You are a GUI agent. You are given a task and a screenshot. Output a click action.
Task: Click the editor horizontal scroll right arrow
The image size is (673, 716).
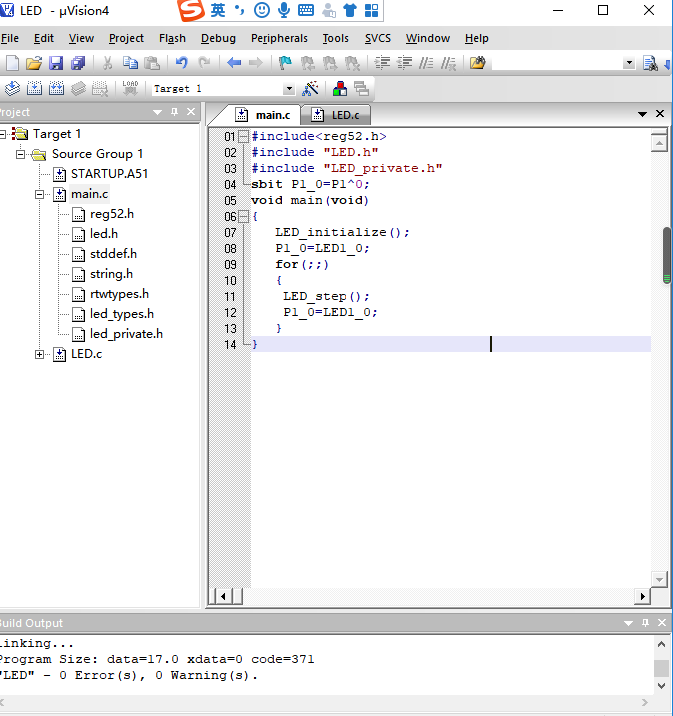[642, 596]
